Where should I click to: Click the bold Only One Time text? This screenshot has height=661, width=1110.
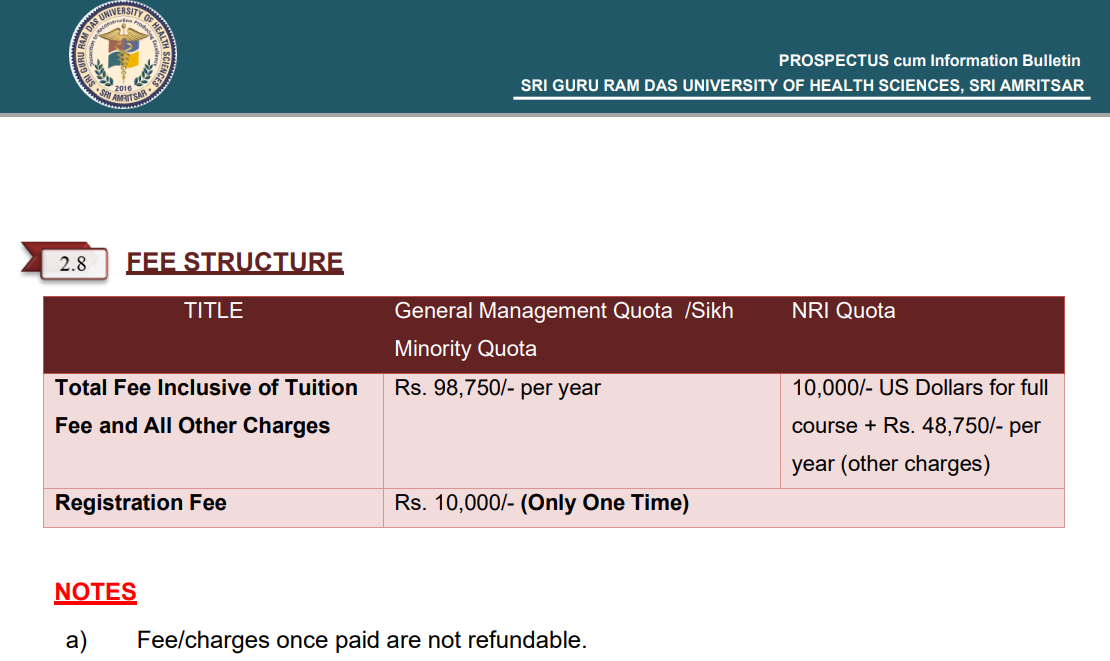pyautogui.click(x=605, y=503)
